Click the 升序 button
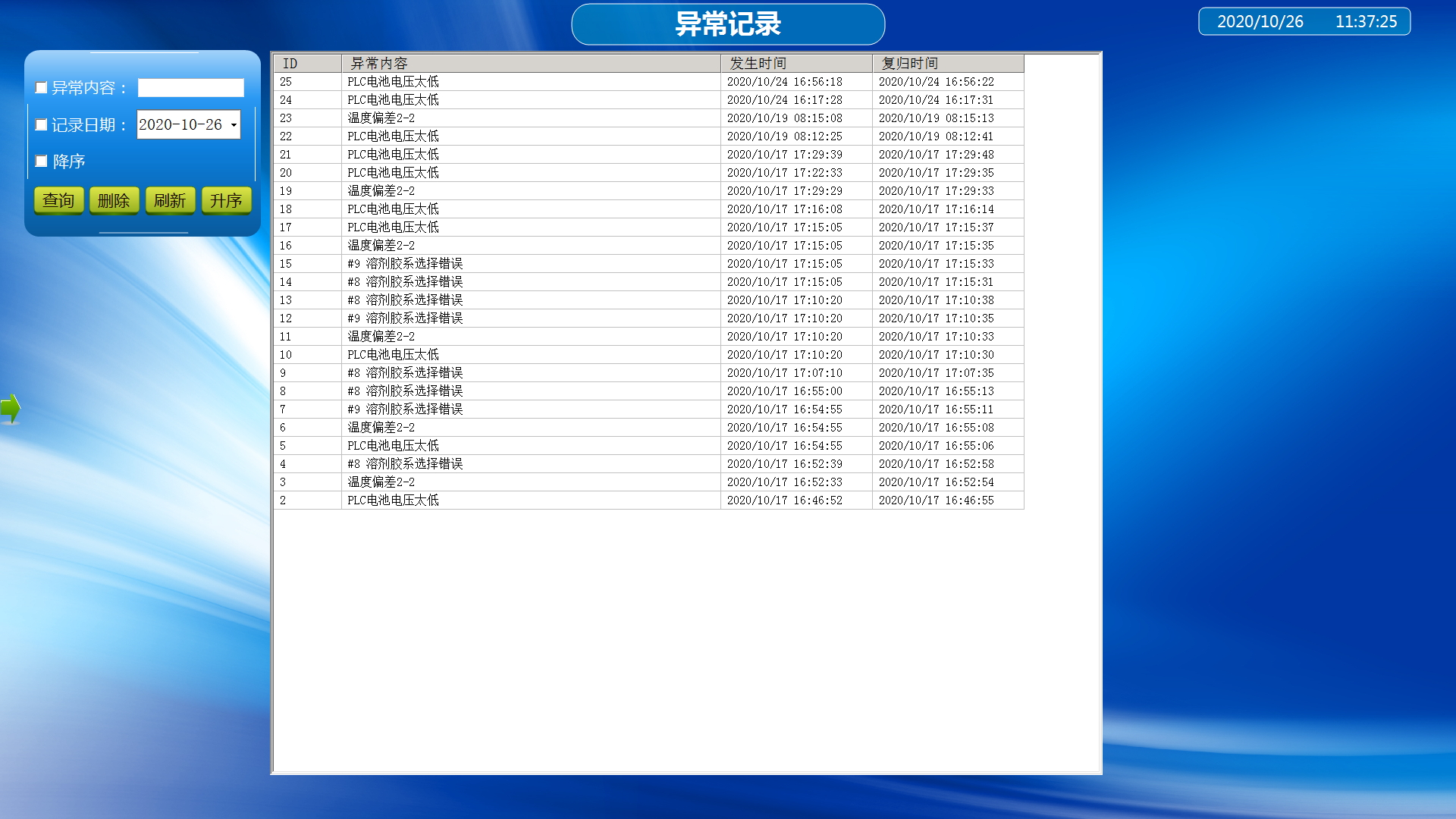 [x=226, y=200]
